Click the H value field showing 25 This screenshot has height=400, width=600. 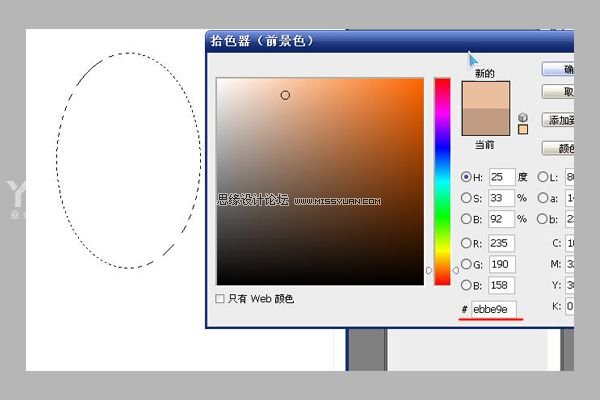click(x=502, y=177)
